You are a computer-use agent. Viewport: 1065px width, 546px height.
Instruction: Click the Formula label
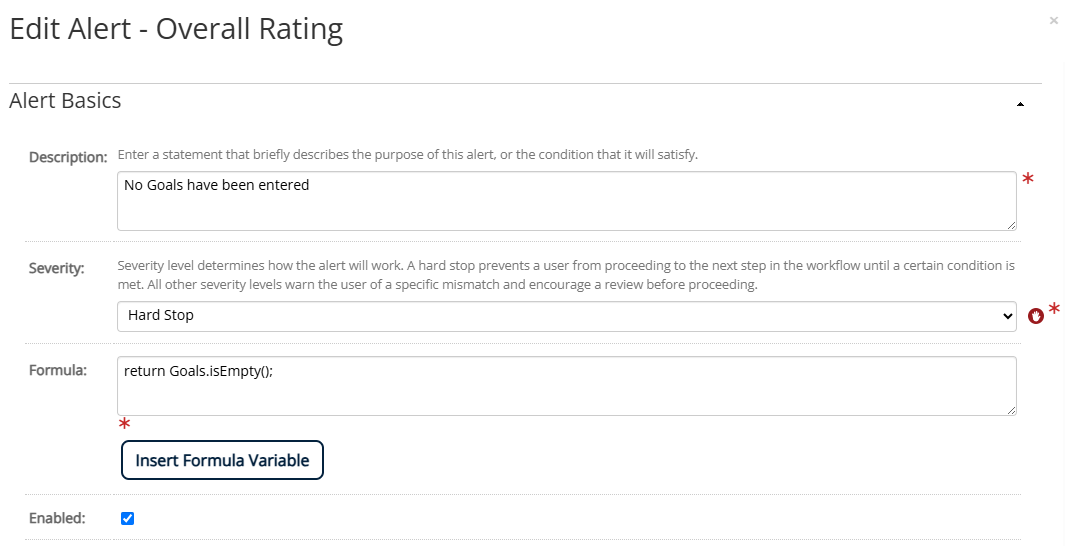point(58,370)
